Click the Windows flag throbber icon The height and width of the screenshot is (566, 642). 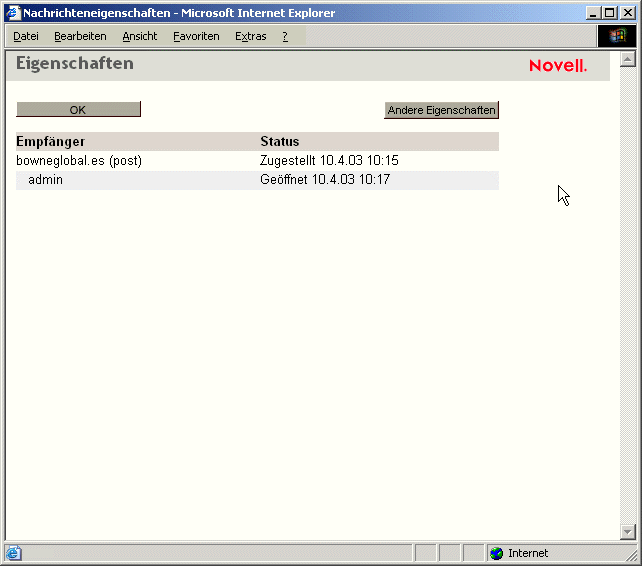click(x=617, y=36)
